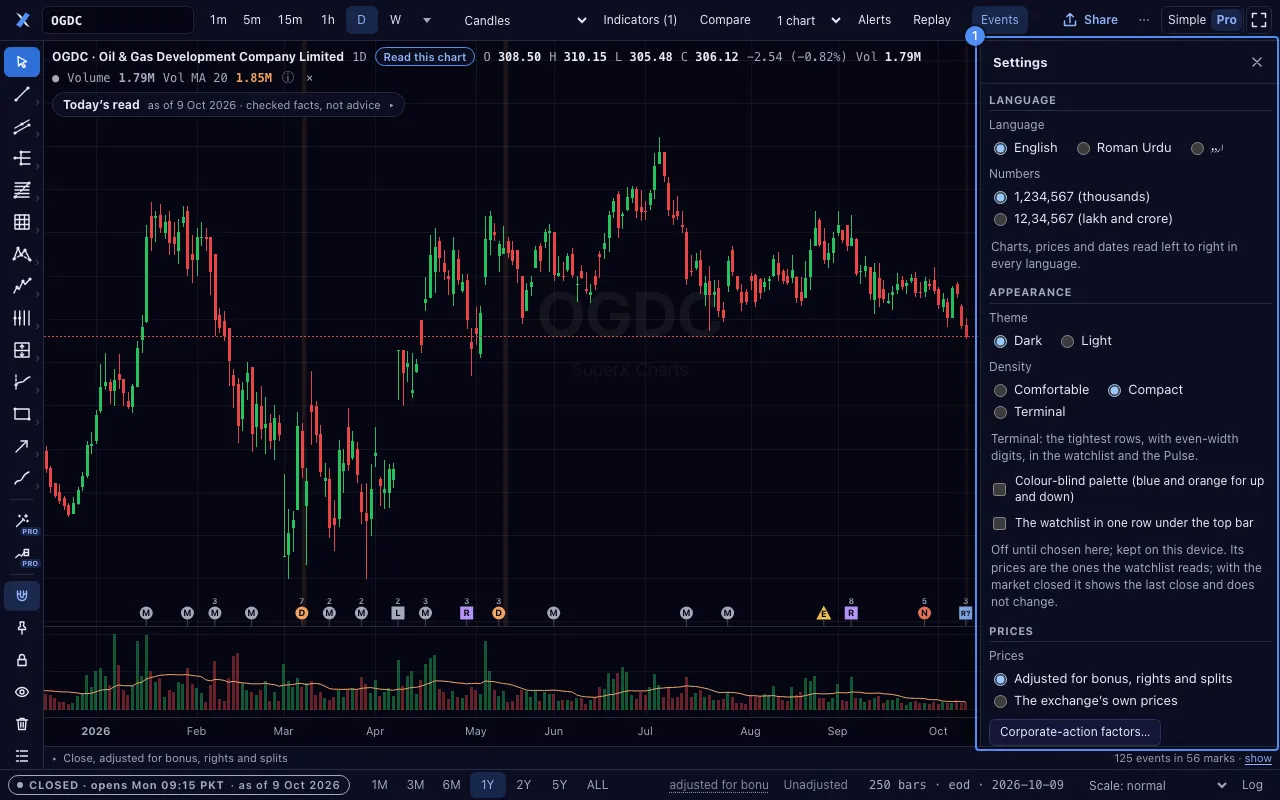This screenshot has width=1280, height=800.
Task: Switch to the Pro mode toggle
Action: click(1226, 20)
